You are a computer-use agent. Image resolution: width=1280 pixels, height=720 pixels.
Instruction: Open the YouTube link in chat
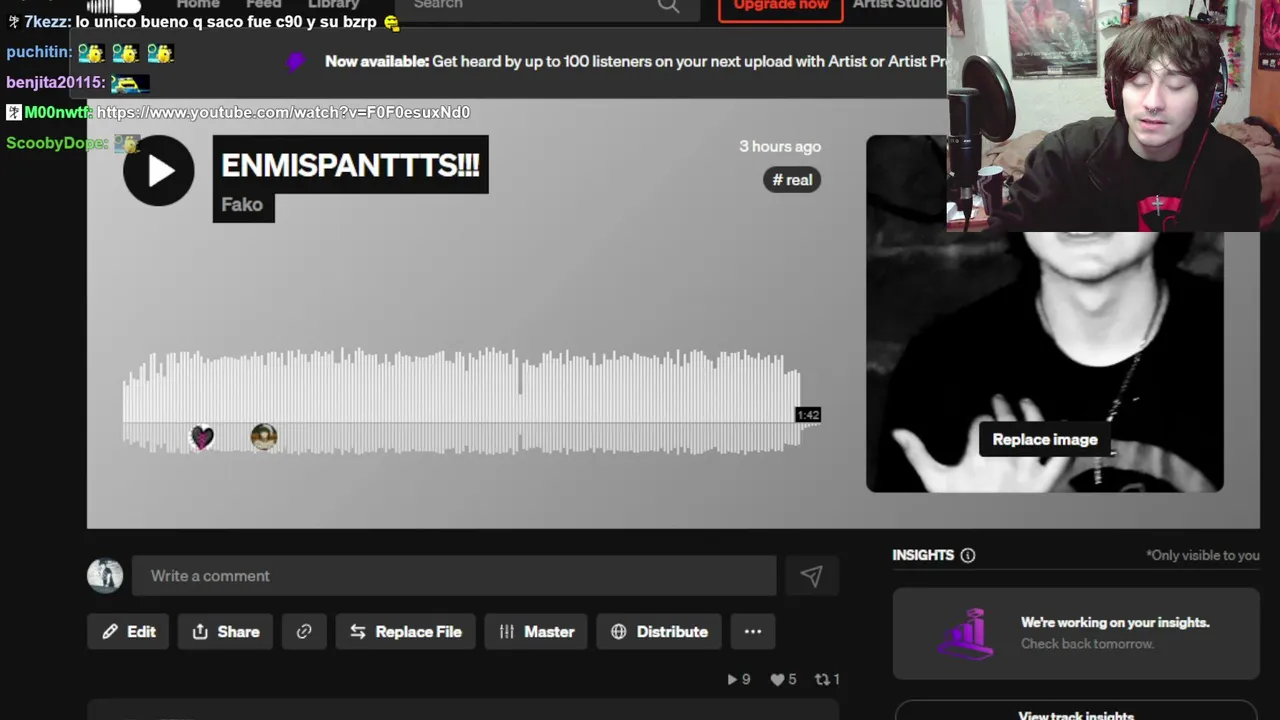click(283, 112)
